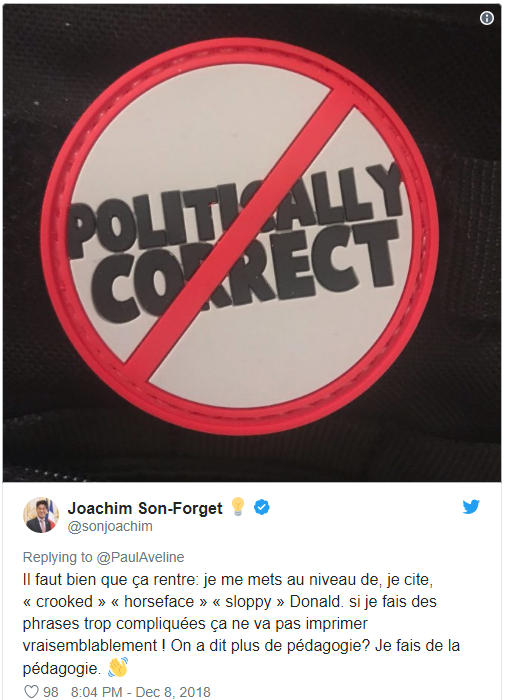506x700 pixels.
Task: Click the blue verified badge
Action: coord(262,508)
